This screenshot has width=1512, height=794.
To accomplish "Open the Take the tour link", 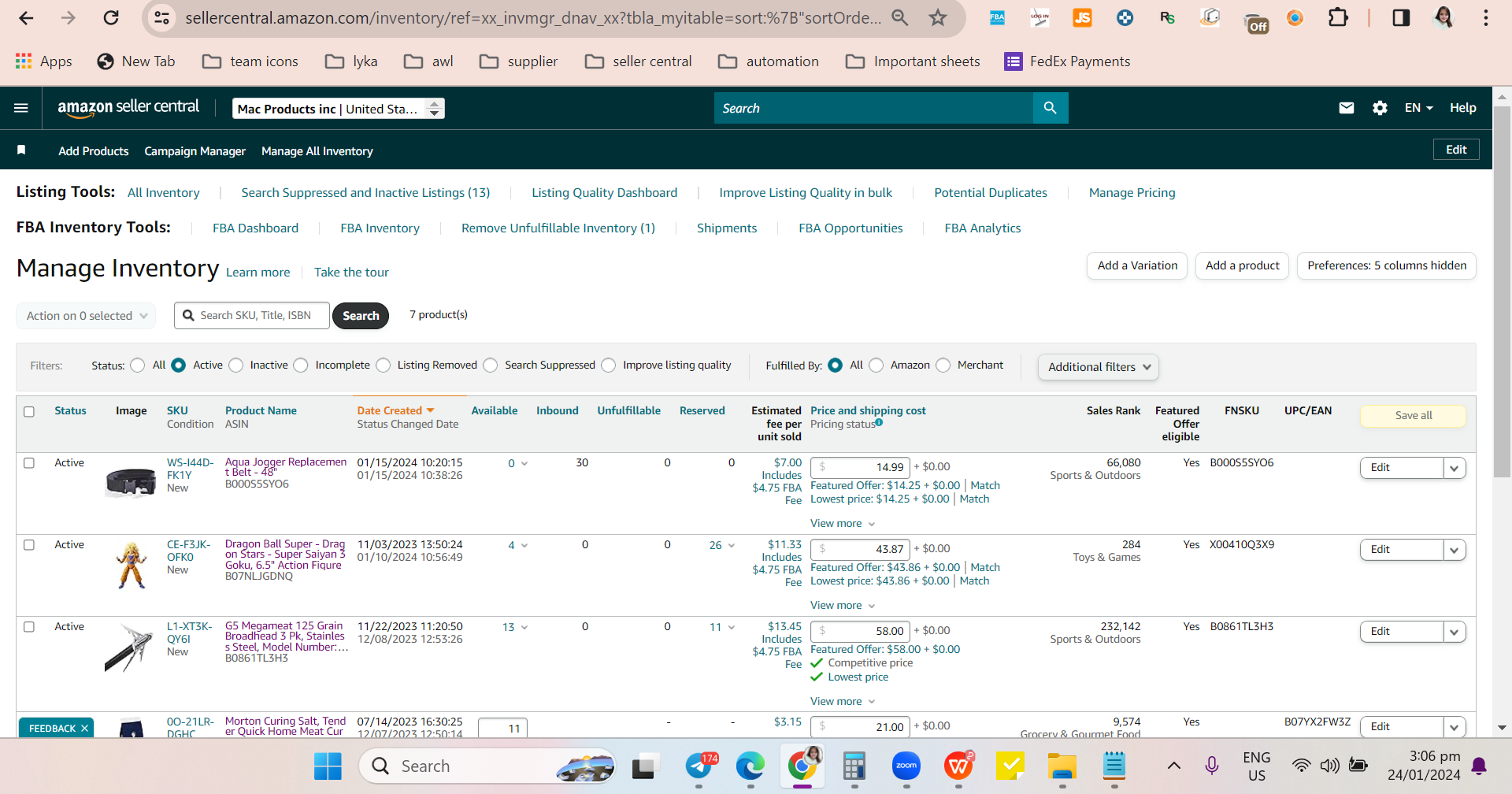I will pyautogui.click(x=351, y=273).
